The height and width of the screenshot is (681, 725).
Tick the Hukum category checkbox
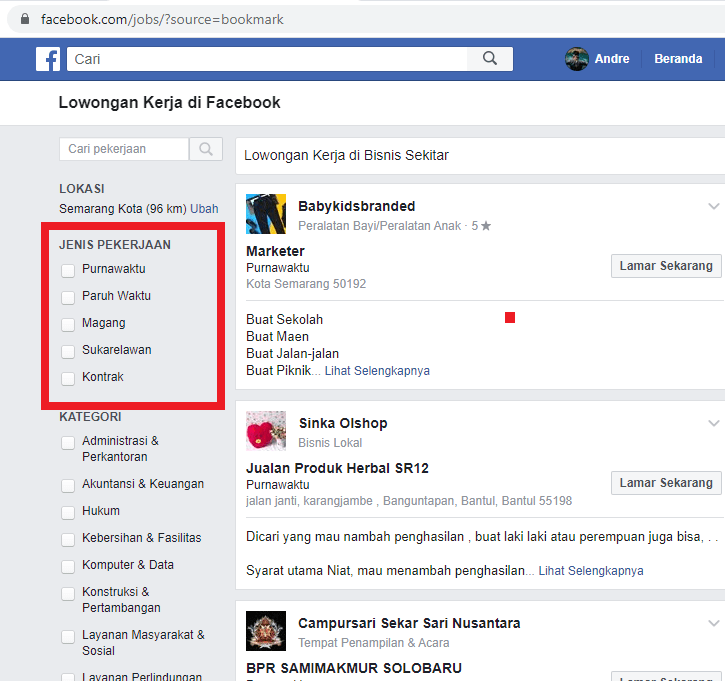[68, 512]
